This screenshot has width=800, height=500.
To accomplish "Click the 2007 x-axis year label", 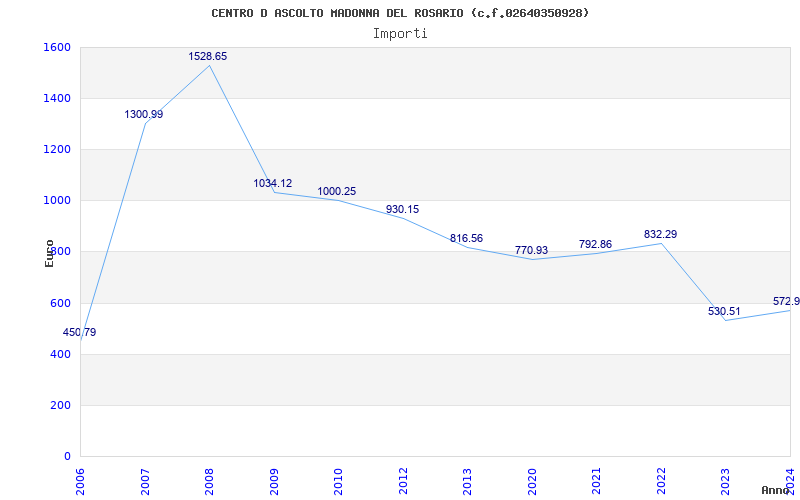I will pyautogui.click(x=145, y=481).
